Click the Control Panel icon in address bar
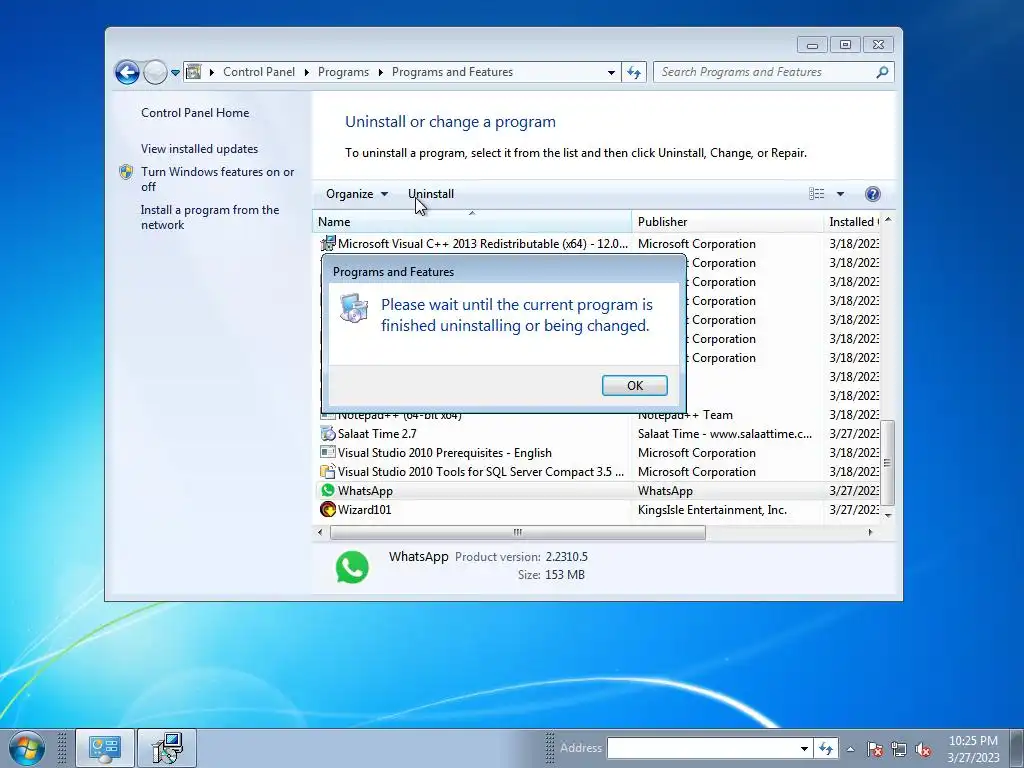This screenshot has height=768, width=1024. click(x=193, y=72)
